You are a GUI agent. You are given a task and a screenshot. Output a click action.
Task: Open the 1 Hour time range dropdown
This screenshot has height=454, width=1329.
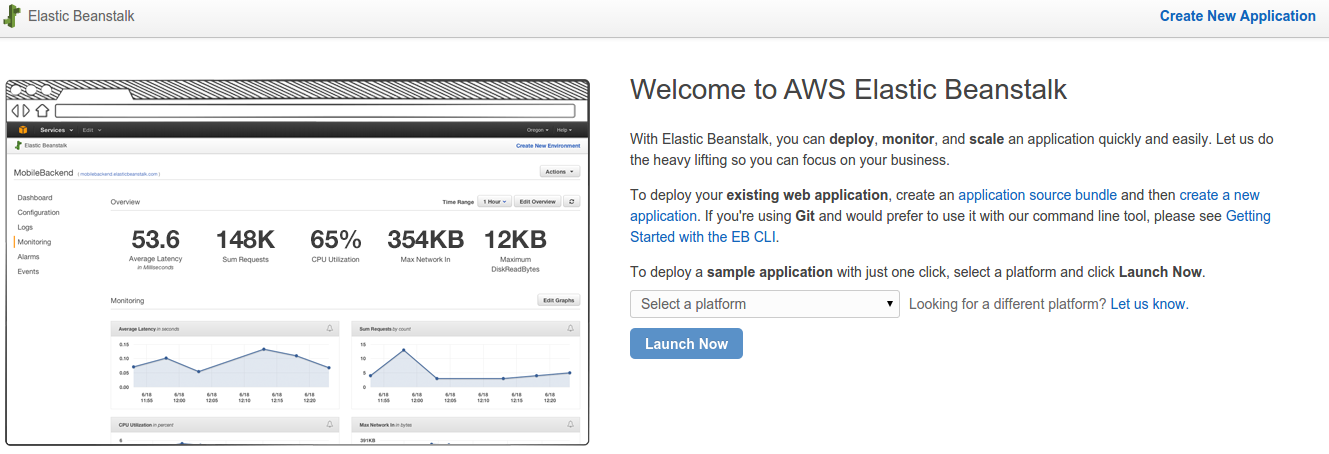pyautogui.click(x=494, y=202)
